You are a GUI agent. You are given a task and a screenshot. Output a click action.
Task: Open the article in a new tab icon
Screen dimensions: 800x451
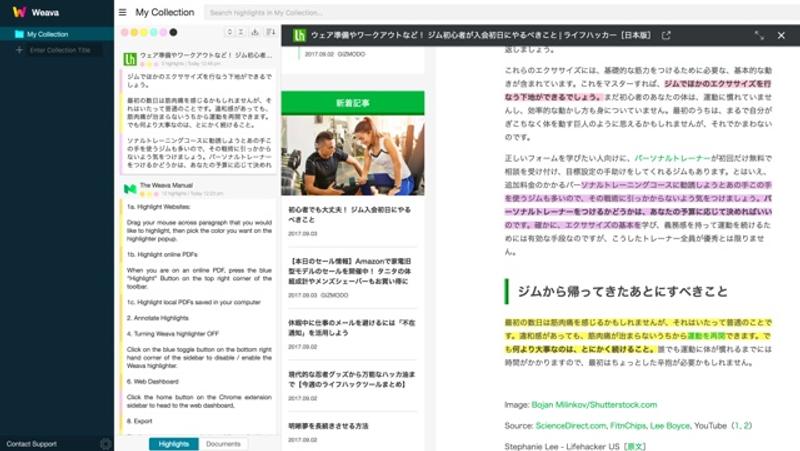[x=667, y=35]
